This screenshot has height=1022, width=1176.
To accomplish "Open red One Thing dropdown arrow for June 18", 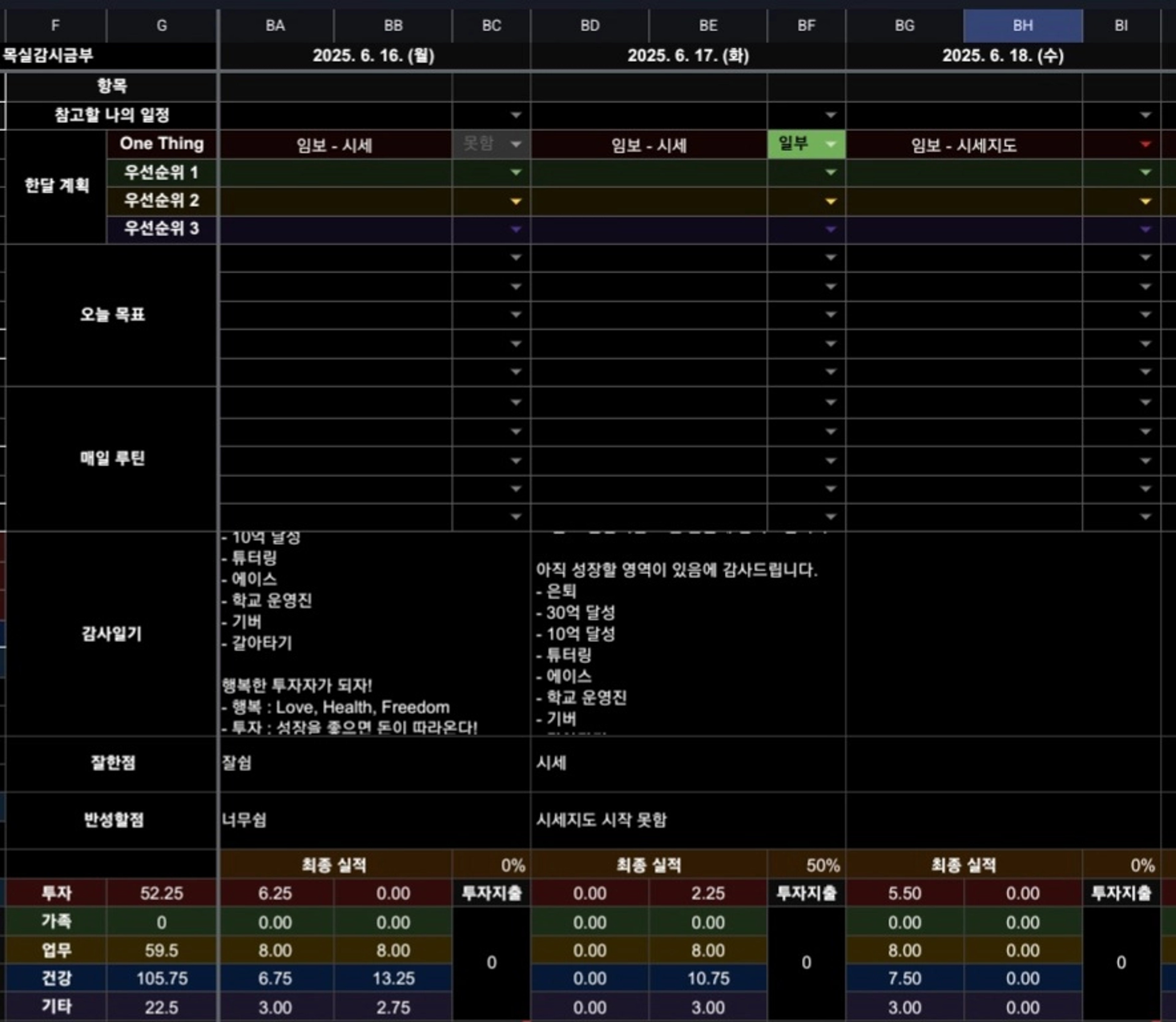I will coord(1145,144).
